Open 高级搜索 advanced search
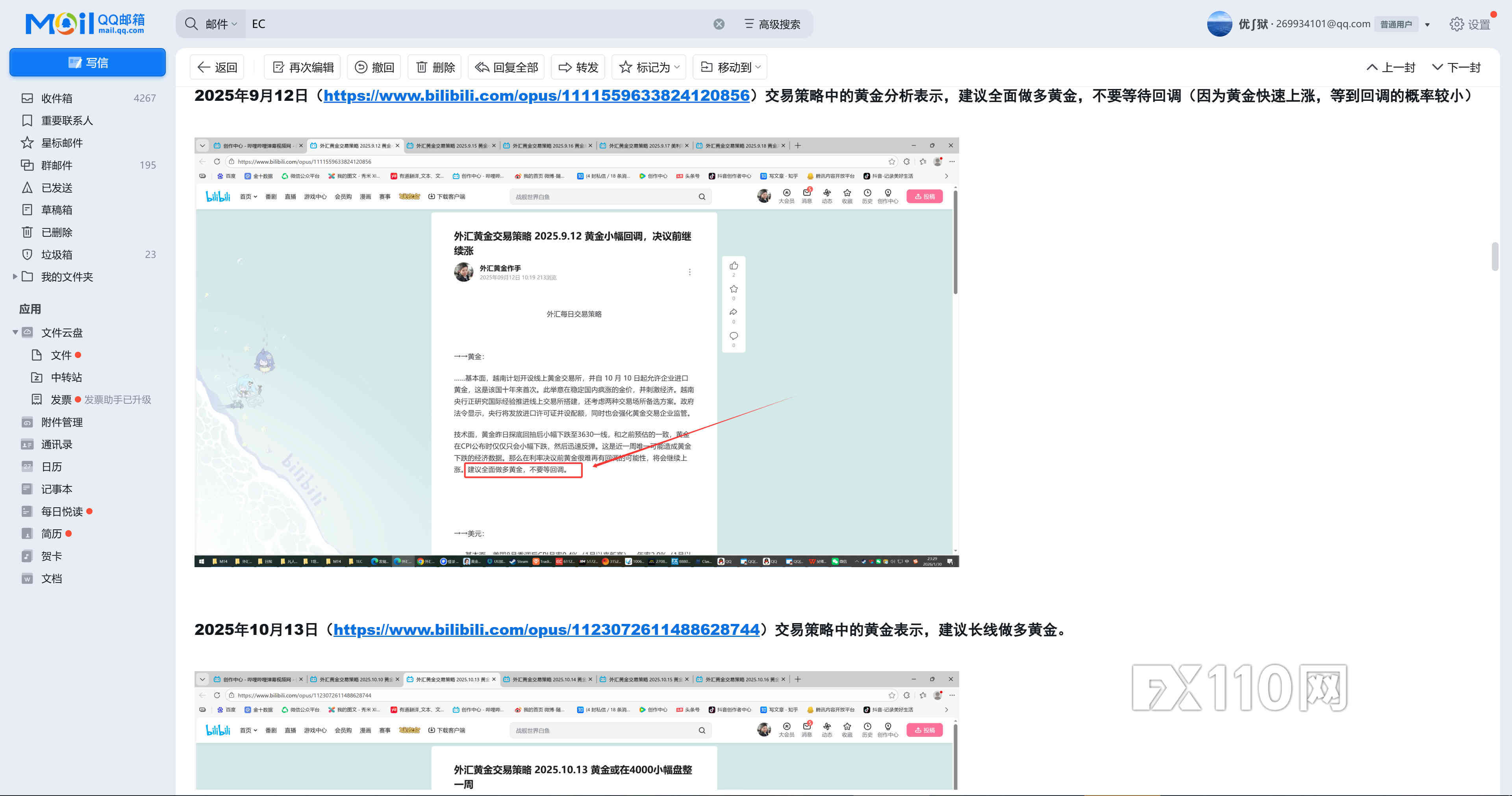The width and height of the screenshot is (1512, 796). [x=773, y=24]
